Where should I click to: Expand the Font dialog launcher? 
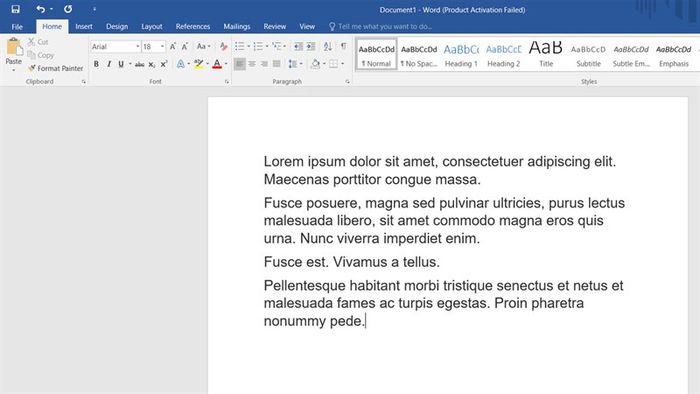click(x=227, y=82)
